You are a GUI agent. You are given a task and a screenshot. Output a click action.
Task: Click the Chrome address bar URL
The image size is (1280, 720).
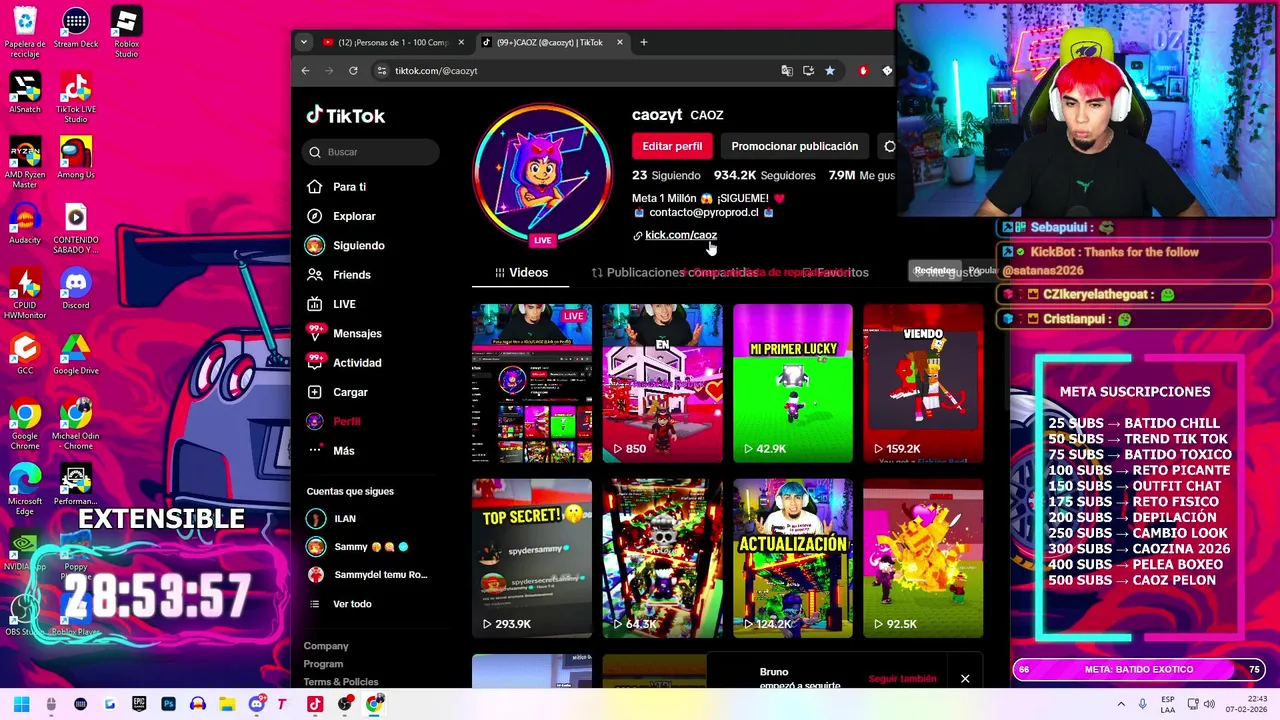tap(436, 71)
